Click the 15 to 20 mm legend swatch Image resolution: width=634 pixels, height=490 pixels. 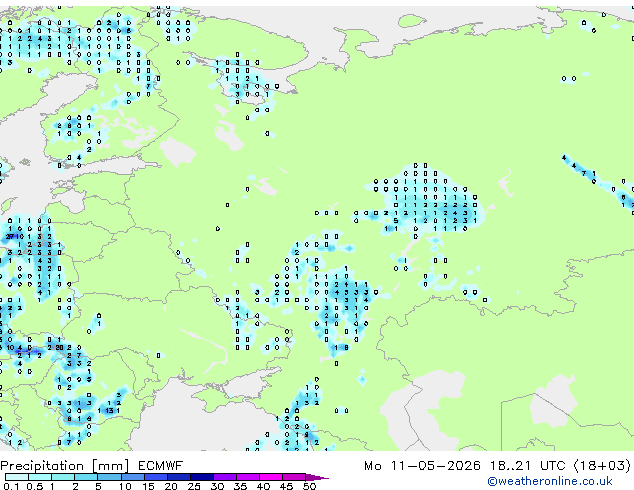(156, 477)
